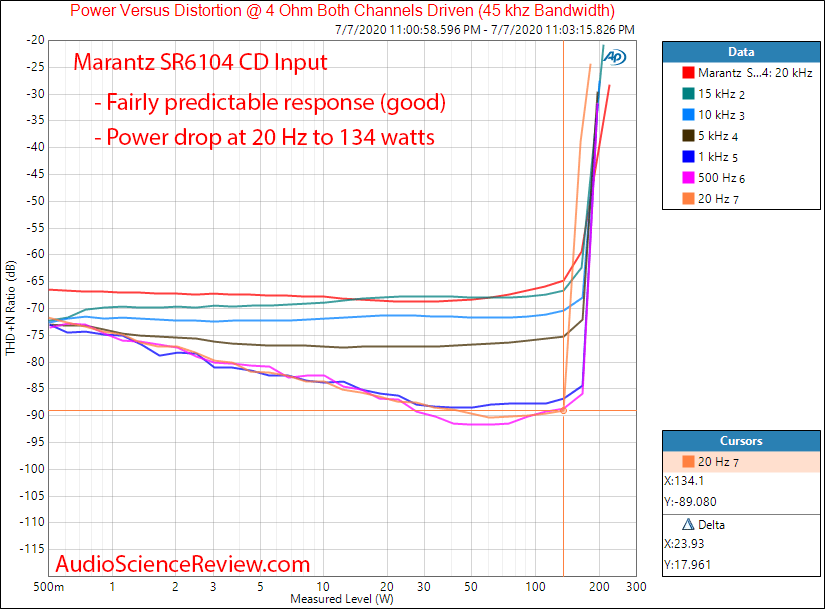This screenshot has height=609, width=825.
Task: Click the teal 15 kHz legend swatch
Action: point(688,94)
